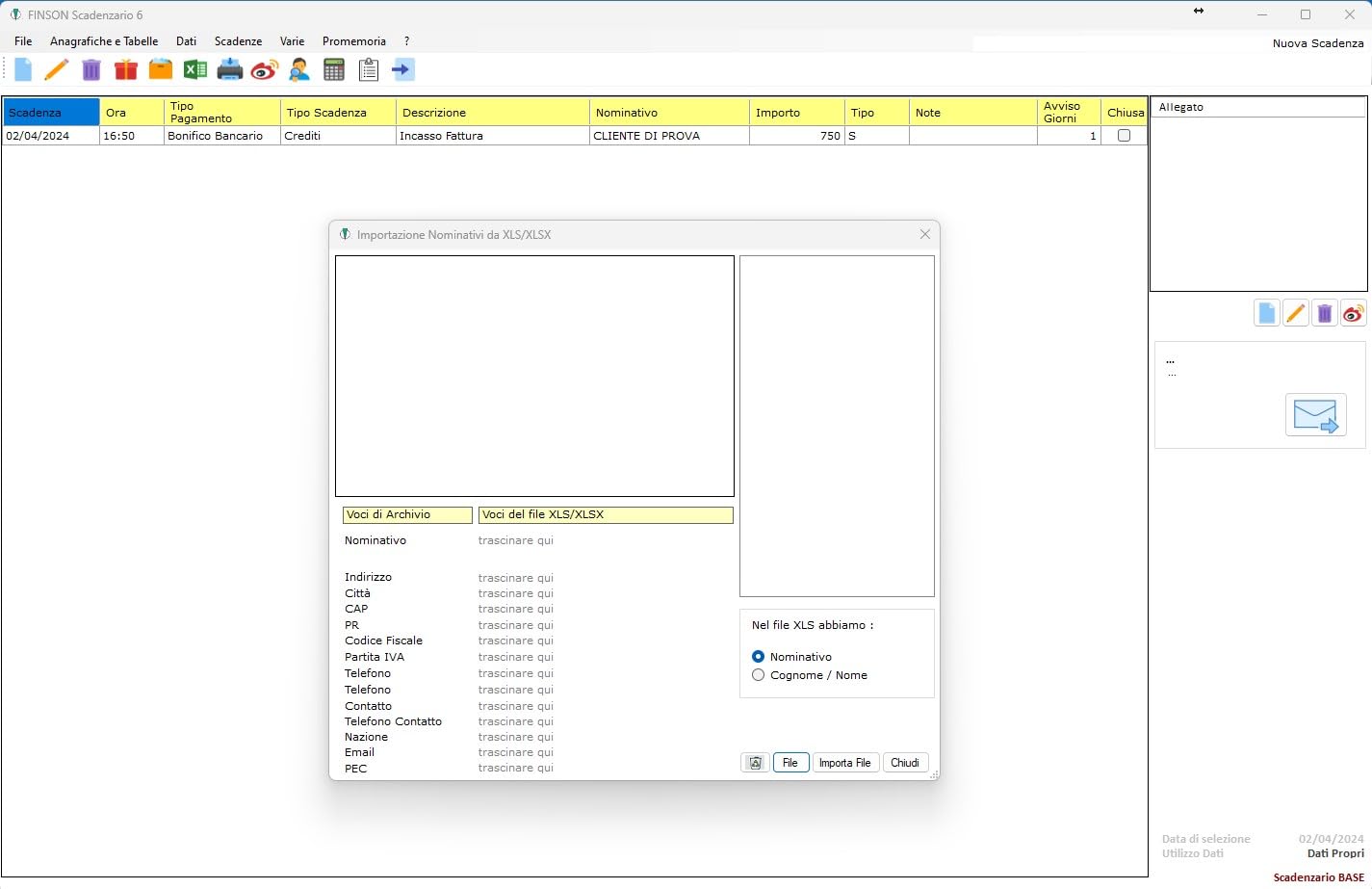The height and width of the screenshot is (889, 1372).
Task: Open the calculator toolbar icon
Action: (334, 69)
